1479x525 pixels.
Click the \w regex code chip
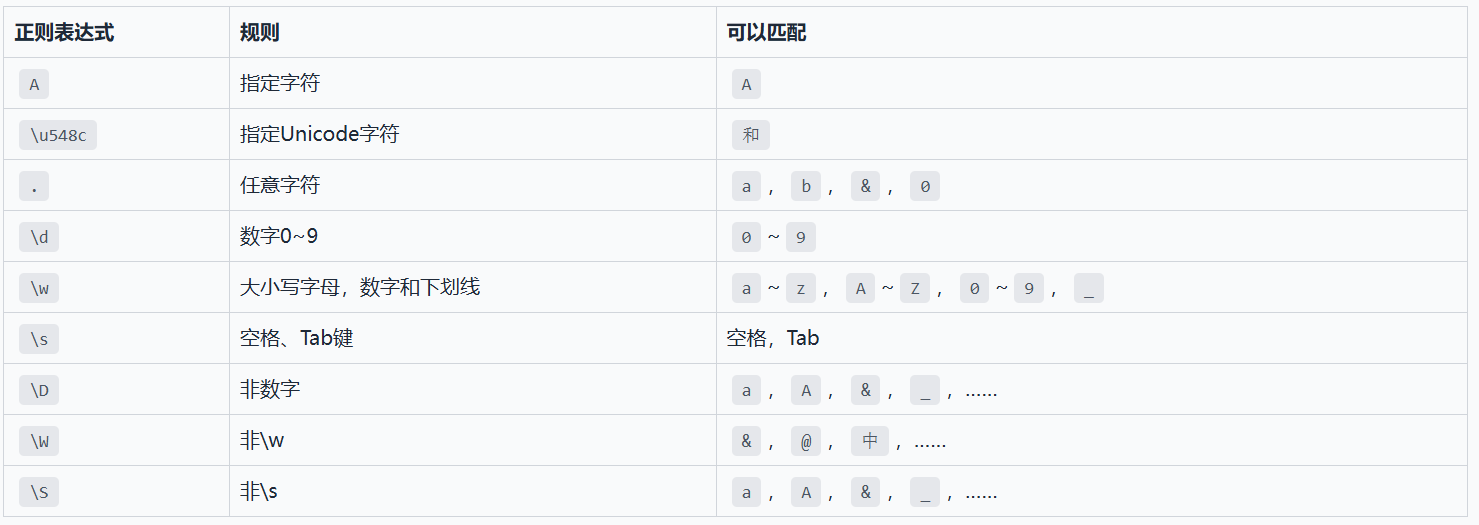coord(39,288)
